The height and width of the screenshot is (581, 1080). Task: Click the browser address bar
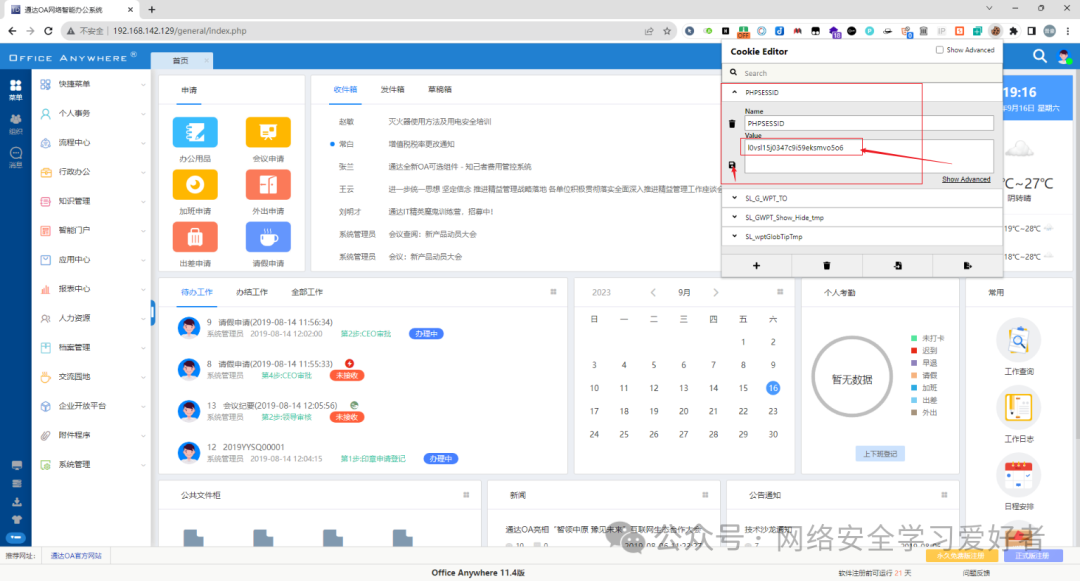(x=372, y=31)
